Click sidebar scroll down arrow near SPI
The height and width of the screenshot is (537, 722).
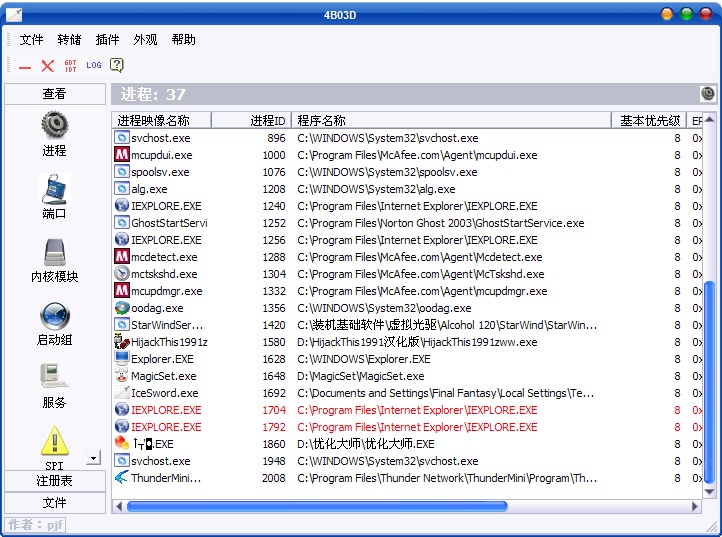pos(93,458)
